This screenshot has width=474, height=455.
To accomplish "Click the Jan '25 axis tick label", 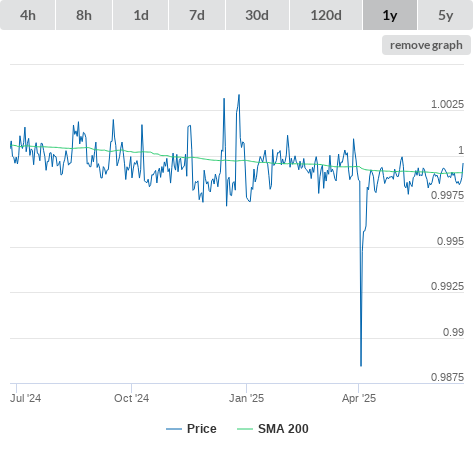I will pos(246,398).
